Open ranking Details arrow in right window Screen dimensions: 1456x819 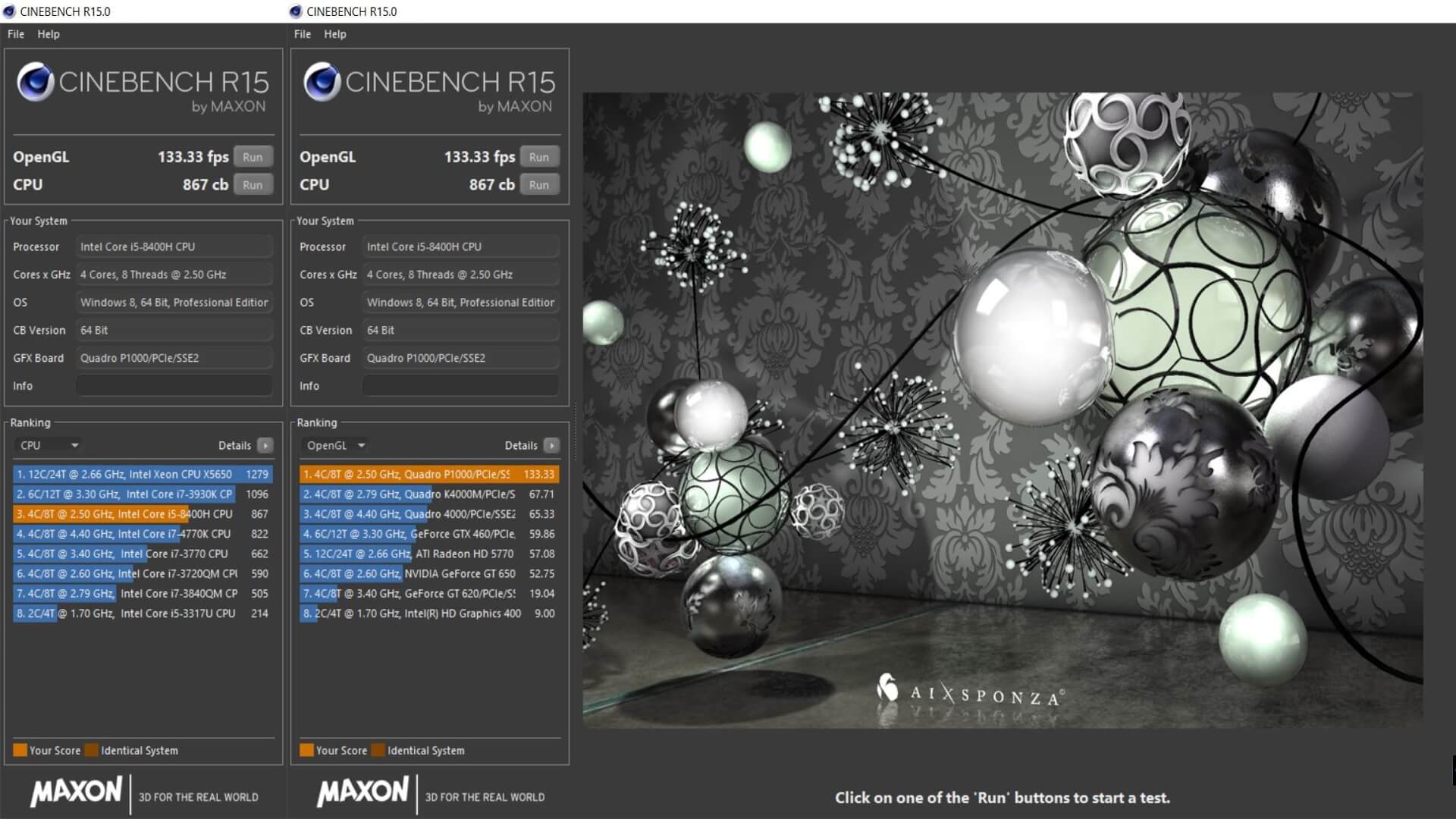(551, 445)
